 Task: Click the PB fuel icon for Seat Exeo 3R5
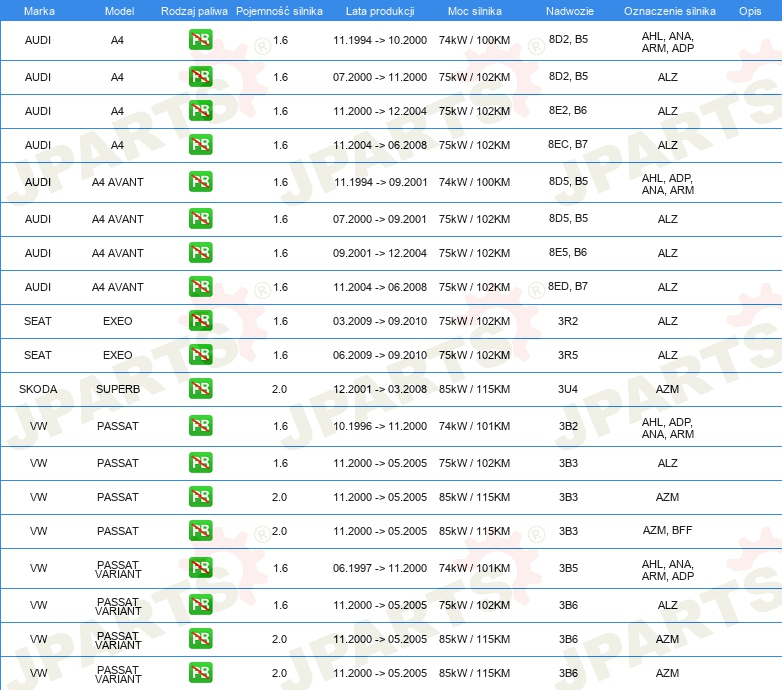(200, 355)
